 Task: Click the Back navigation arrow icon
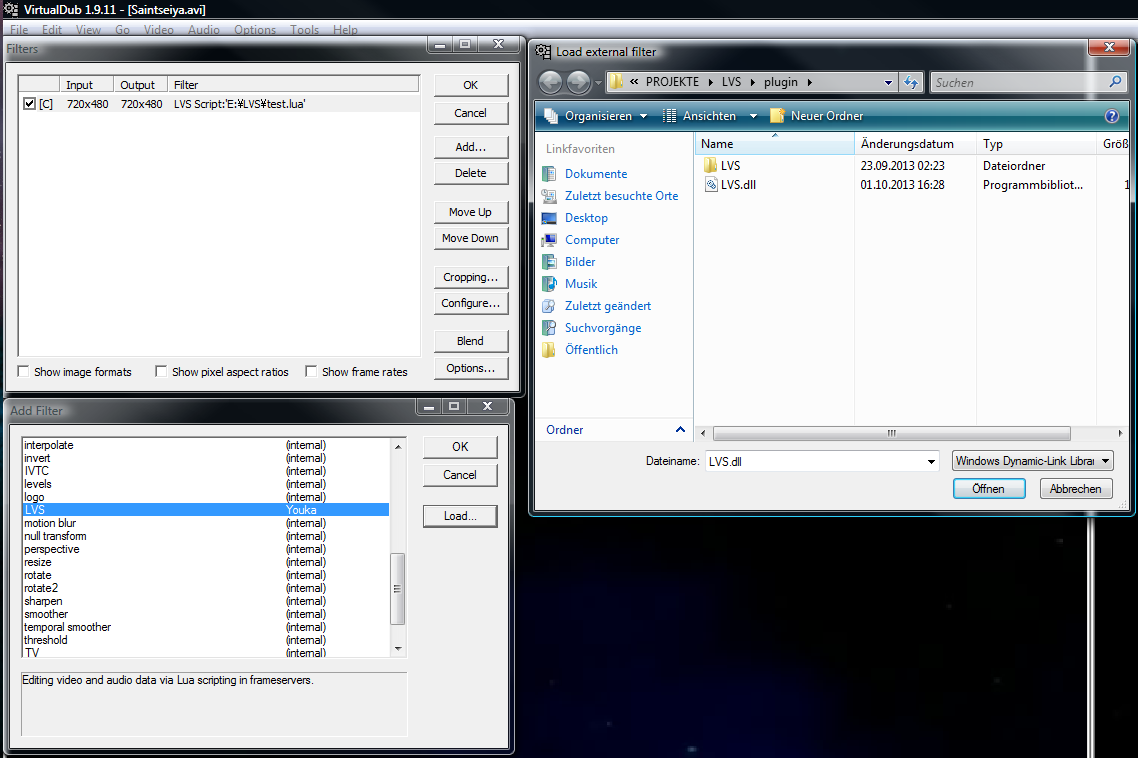(551, 82)
